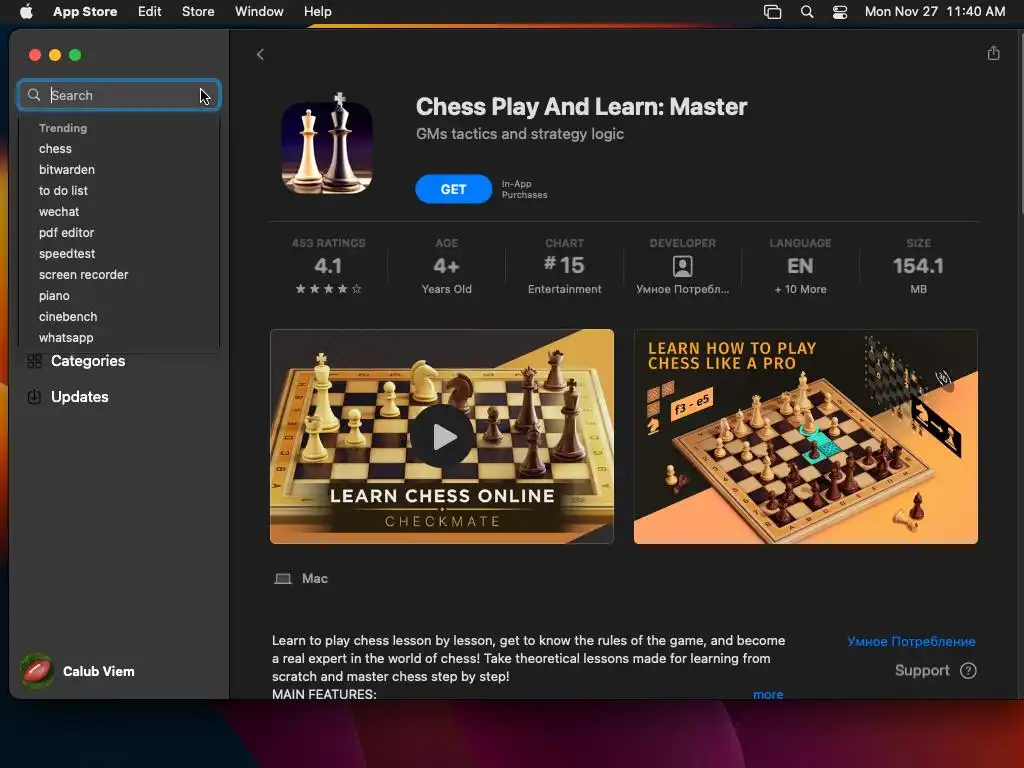Open the Help menu
The width and height of the screenshot is (1024, 768).
point(317,12)
